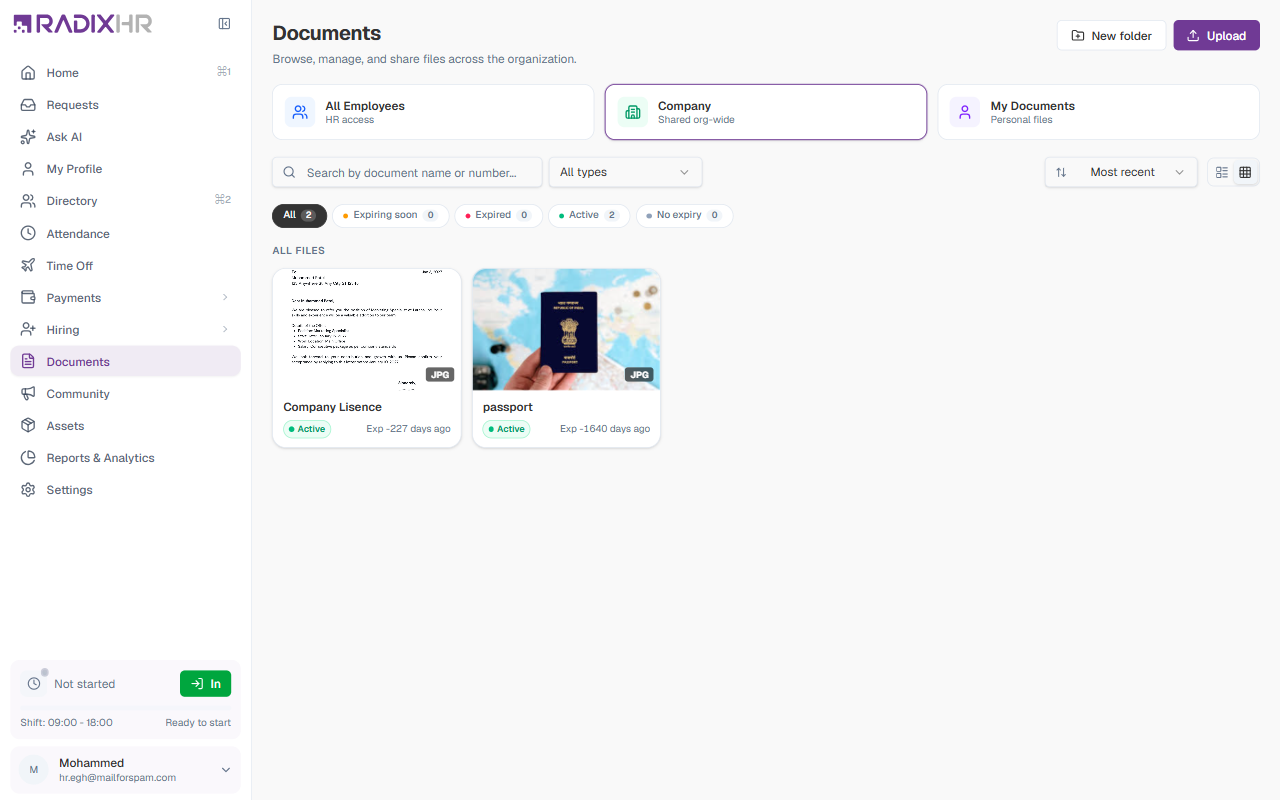Click the 'Exp -1640 days ago' text
Screen dimensions: 1280x800
click(x=605, y=429)
